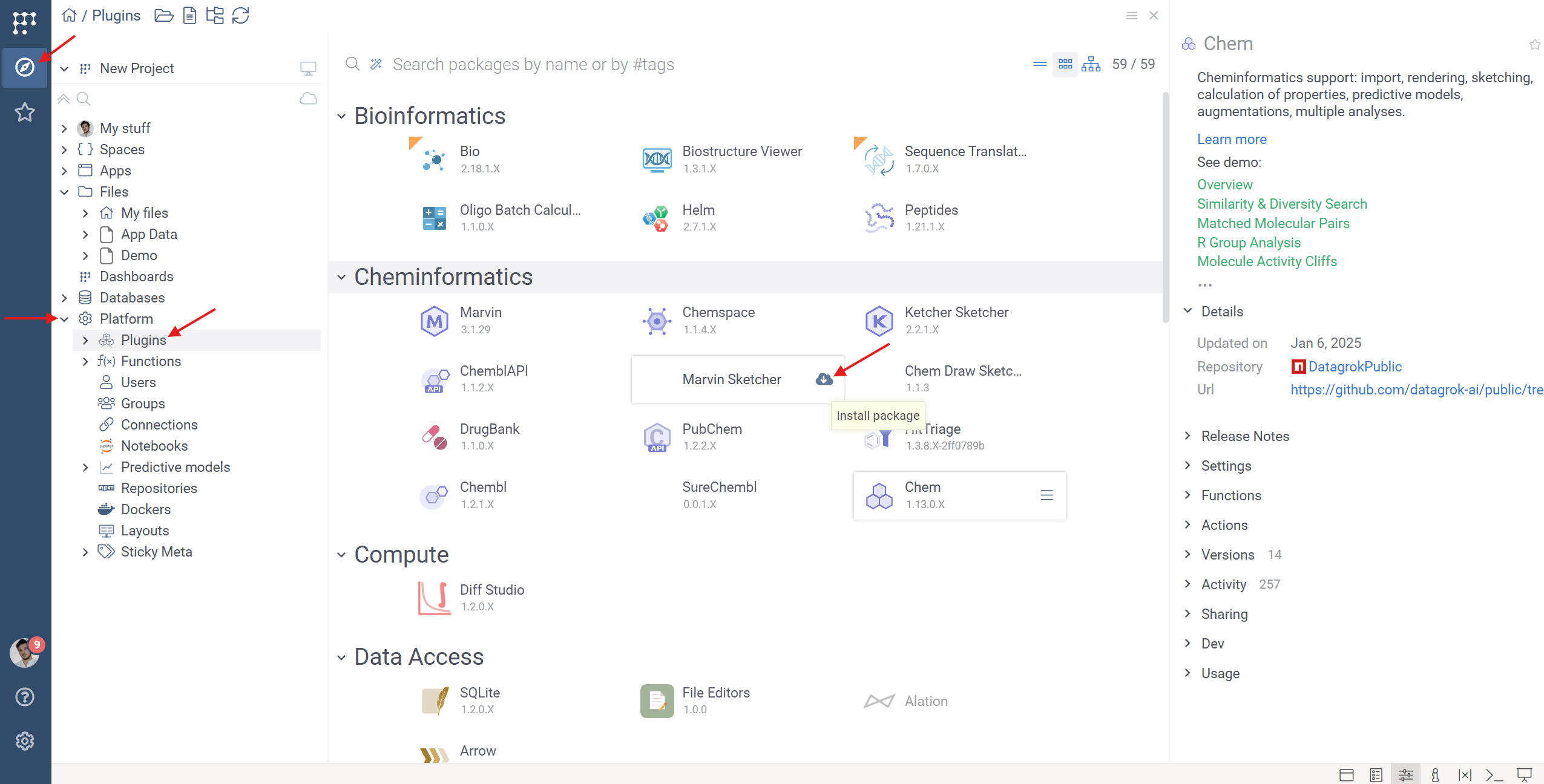Open Help question mark icon
Screen dimensions: 1544x784
pyautogui.click(x=24, y=697)
